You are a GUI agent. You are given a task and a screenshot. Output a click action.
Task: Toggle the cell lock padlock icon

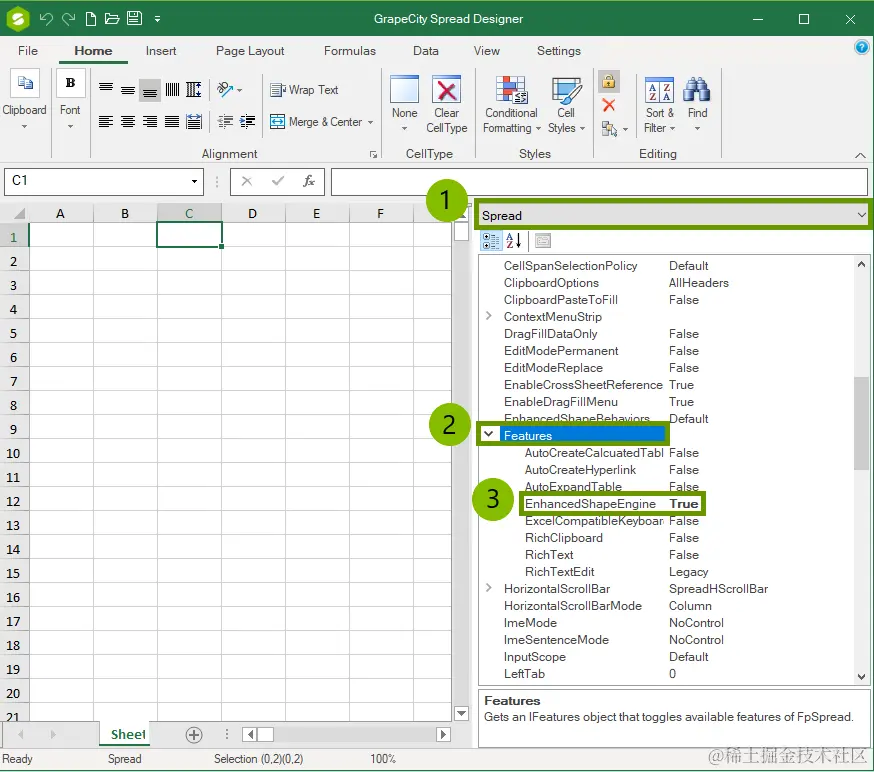click(x=609, y=81)
